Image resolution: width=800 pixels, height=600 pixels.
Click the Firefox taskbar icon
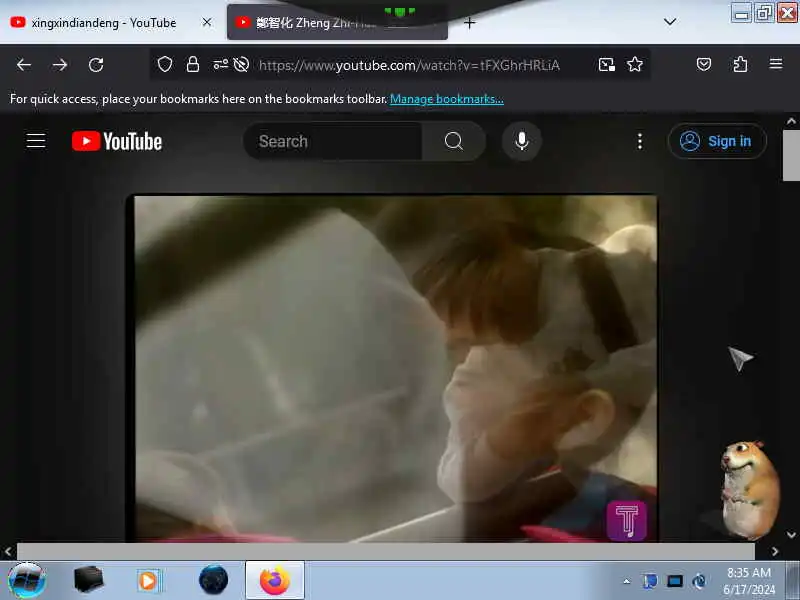tap(275, 580)
